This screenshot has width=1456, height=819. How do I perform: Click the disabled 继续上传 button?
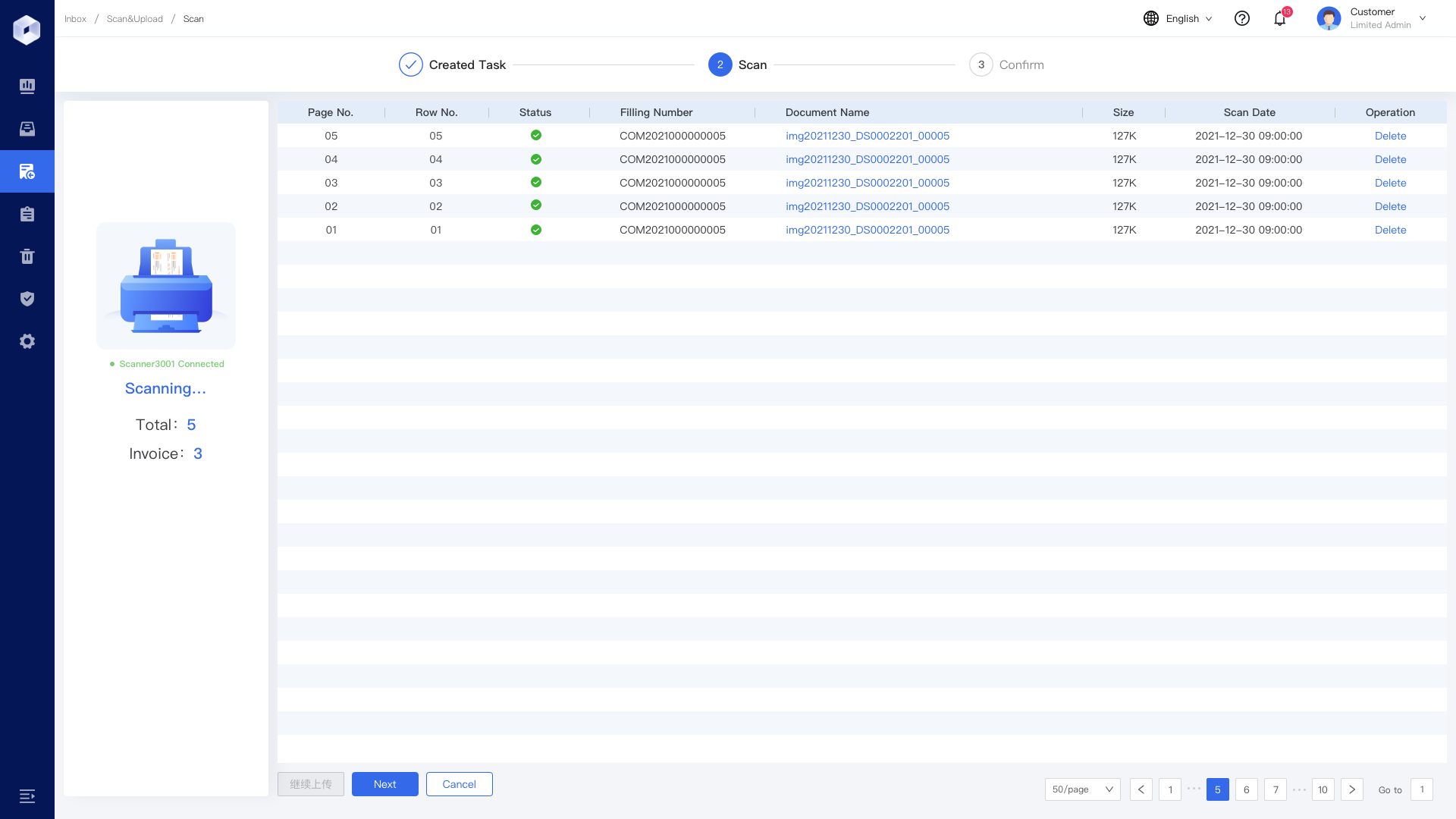[311, 784]
